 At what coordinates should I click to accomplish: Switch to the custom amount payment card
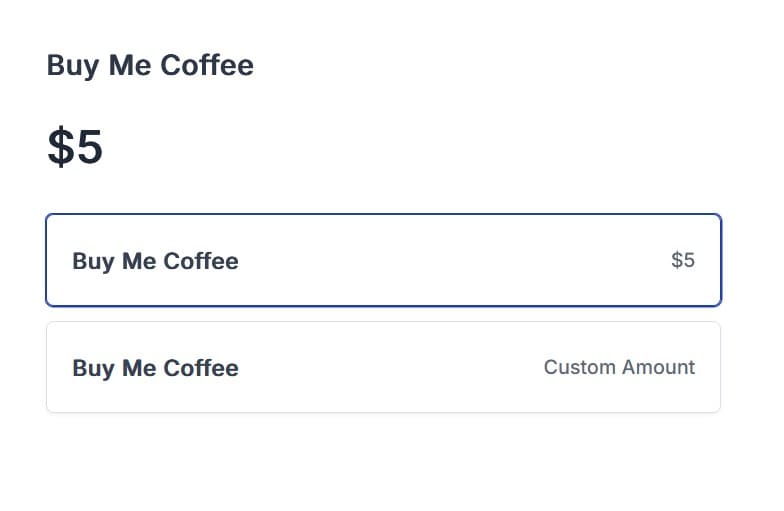(x=383, y=367)
